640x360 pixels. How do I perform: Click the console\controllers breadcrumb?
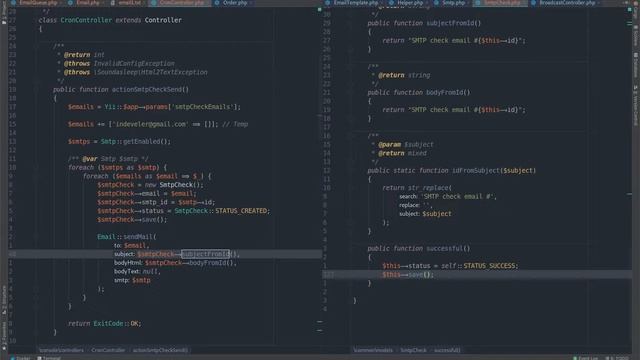click(x=61, y=350)
